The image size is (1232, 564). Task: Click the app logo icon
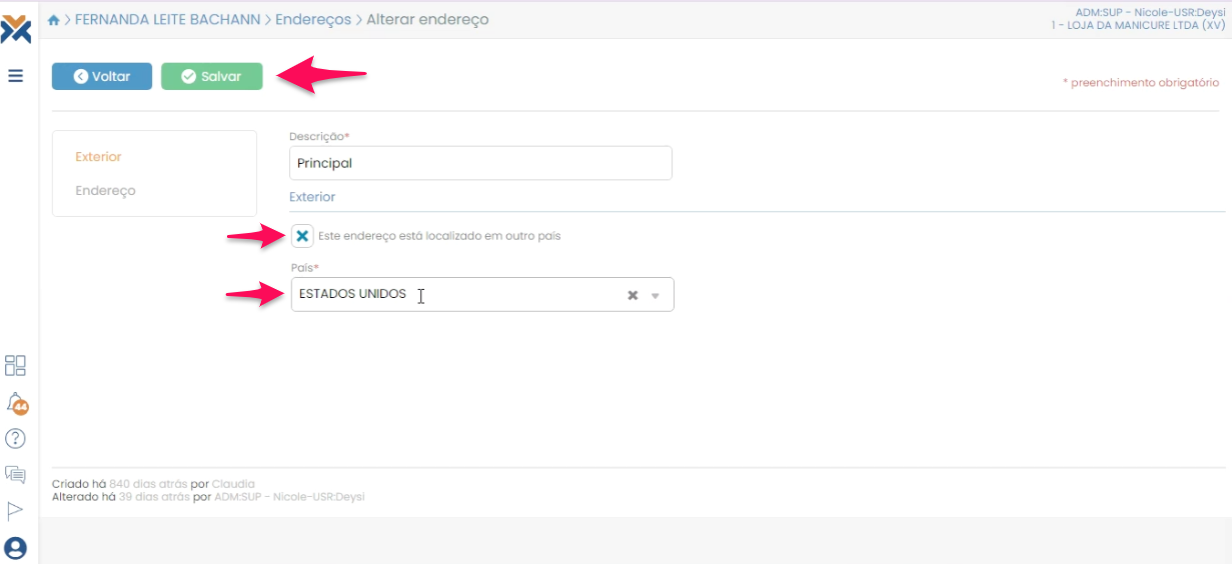[16, 29]
